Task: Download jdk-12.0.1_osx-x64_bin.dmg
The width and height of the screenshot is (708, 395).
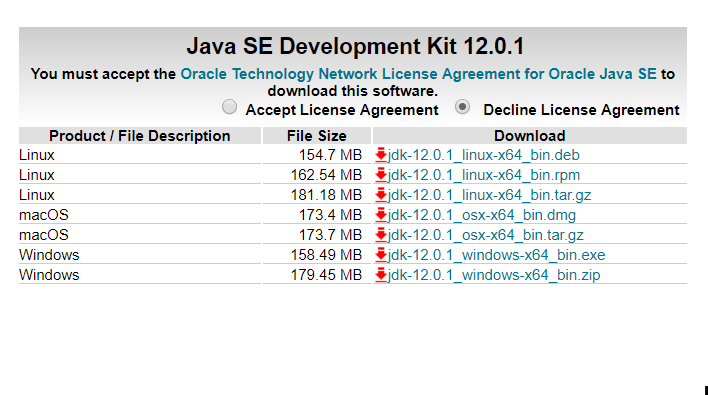Action: pos(481,215)
